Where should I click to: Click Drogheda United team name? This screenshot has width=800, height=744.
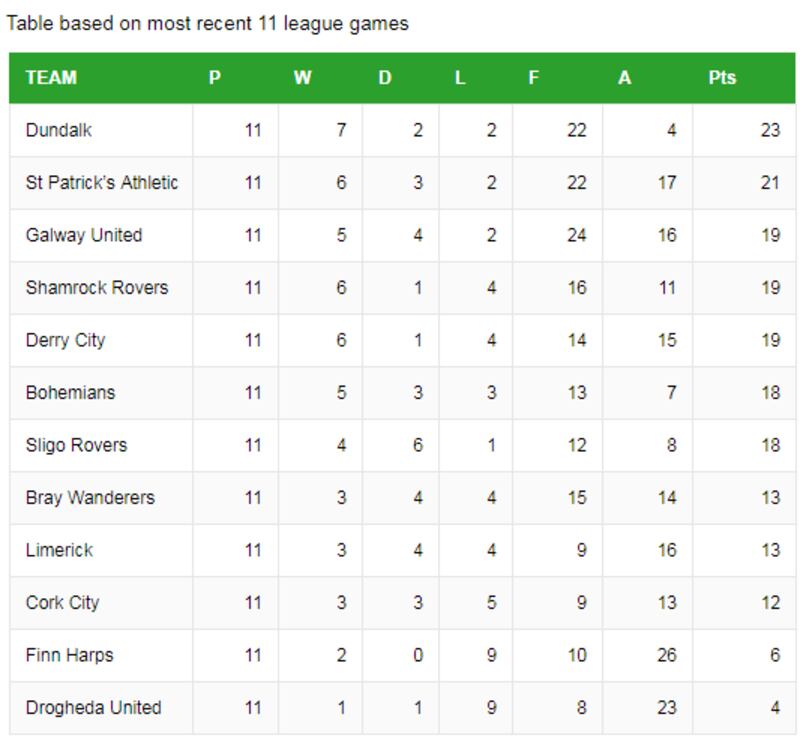click(93, 708)
